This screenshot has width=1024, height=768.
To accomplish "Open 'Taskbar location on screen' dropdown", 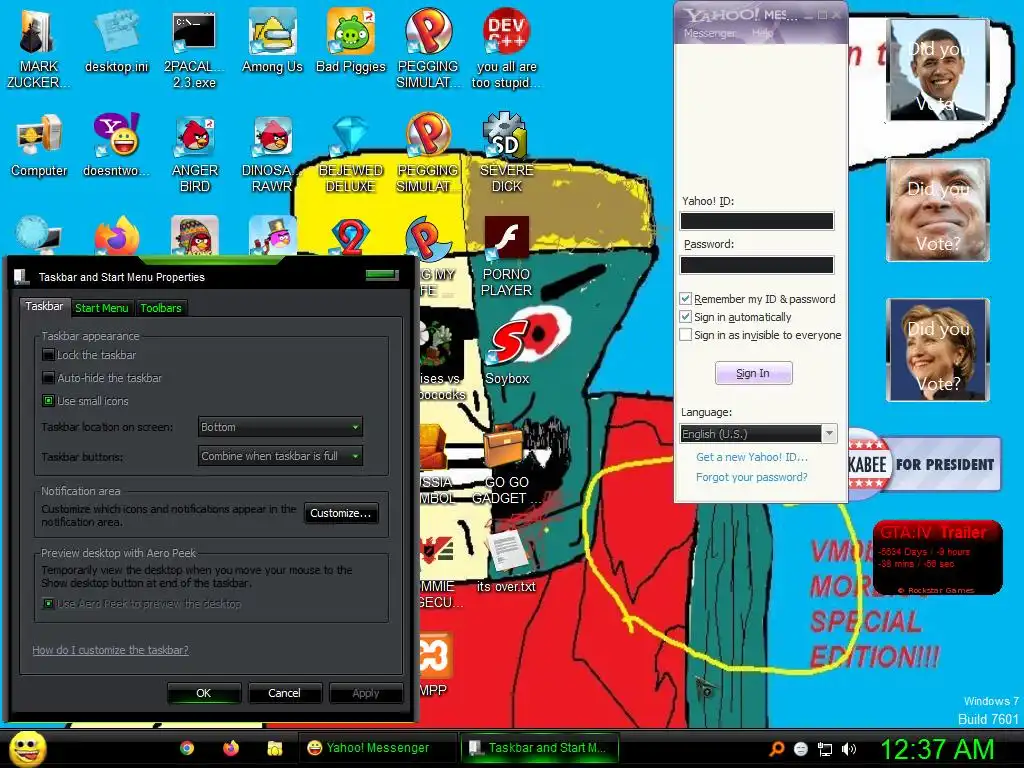I will (280, 427).
